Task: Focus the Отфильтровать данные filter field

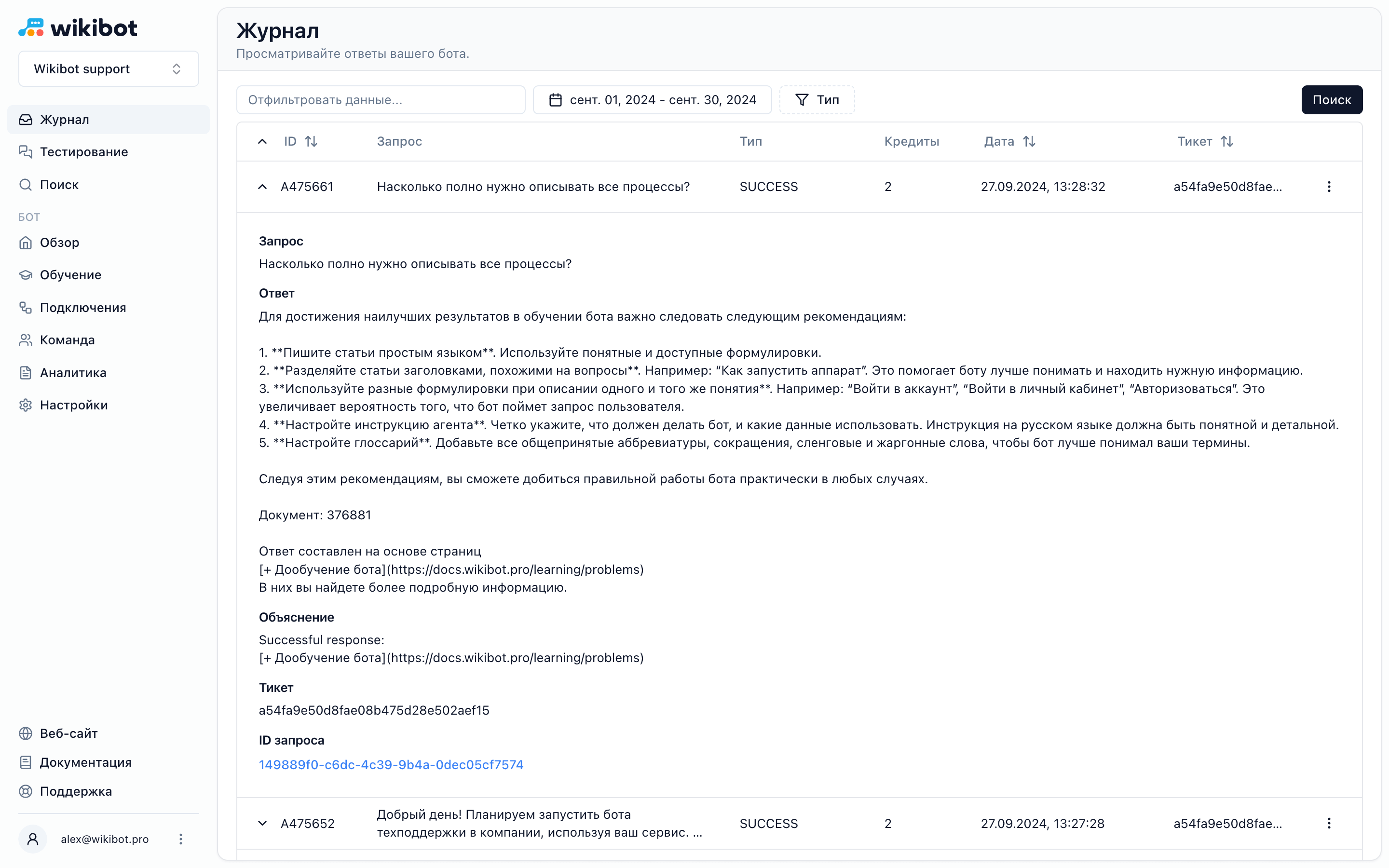Action: click(381, 100)
